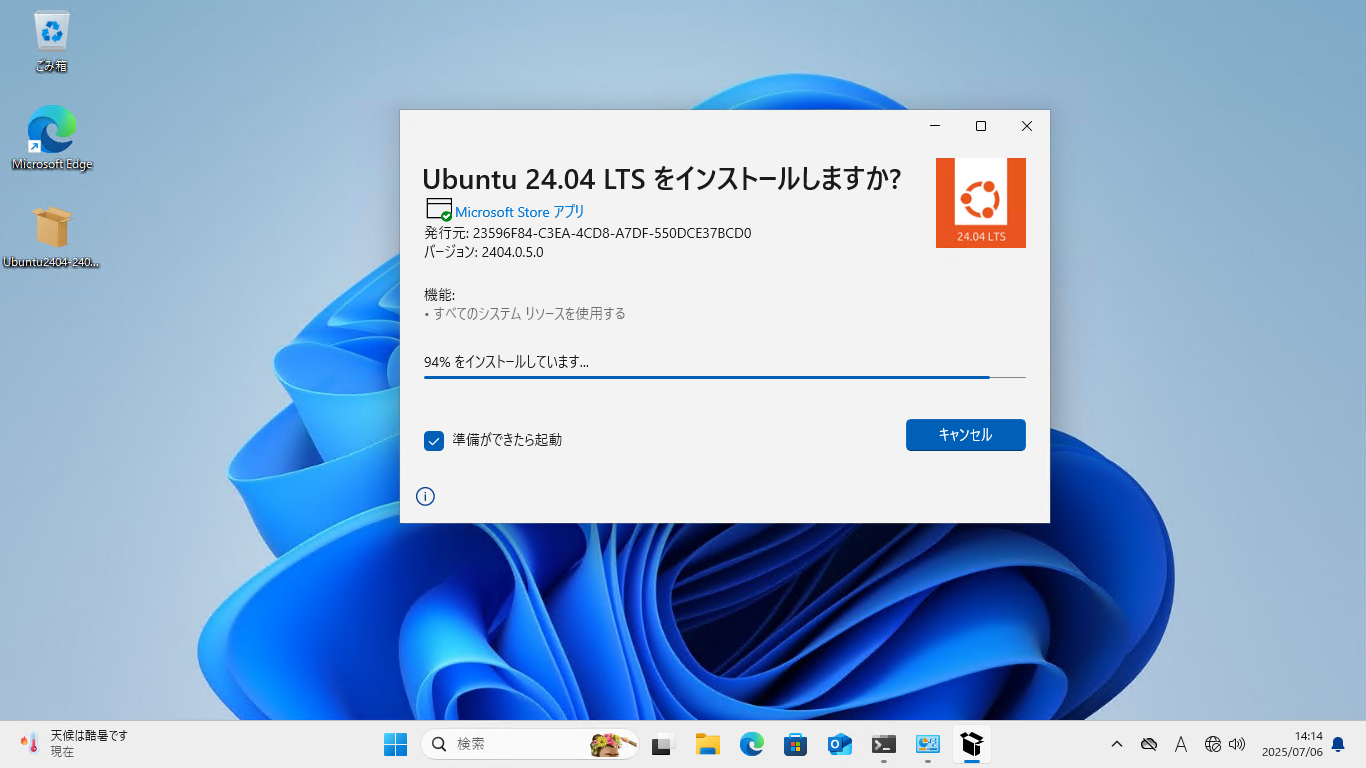Open the weather widget 天候は酷暑です
Screen dimensions: 1366x768
pyautogui.click(x=75, y=743)
